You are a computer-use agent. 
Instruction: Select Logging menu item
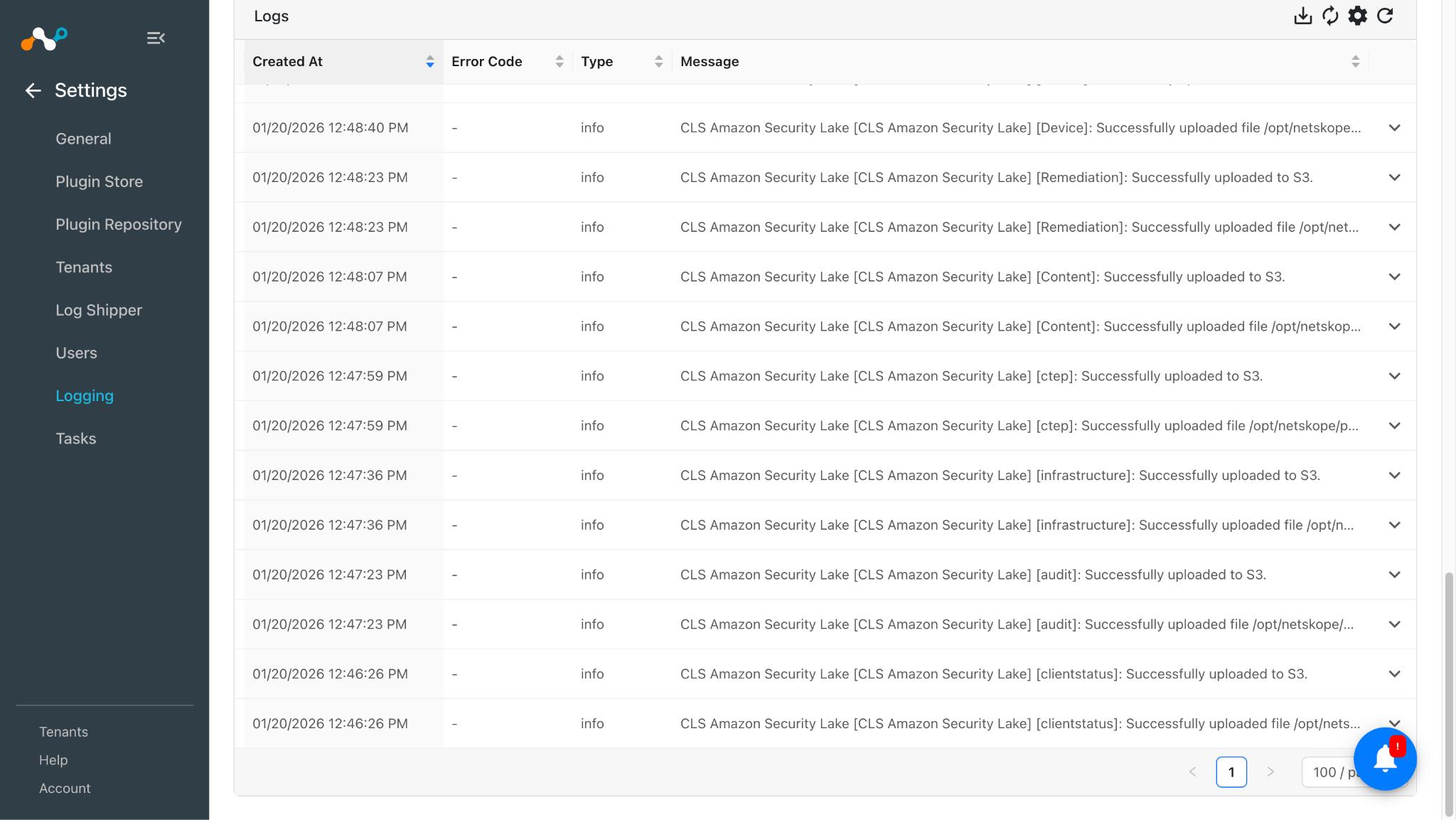(85, 395)
